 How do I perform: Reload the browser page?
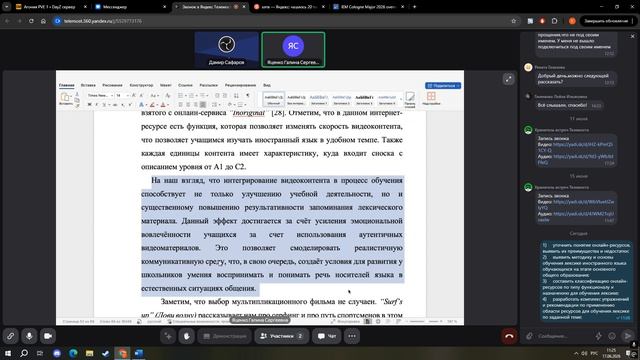click(31, 21)
